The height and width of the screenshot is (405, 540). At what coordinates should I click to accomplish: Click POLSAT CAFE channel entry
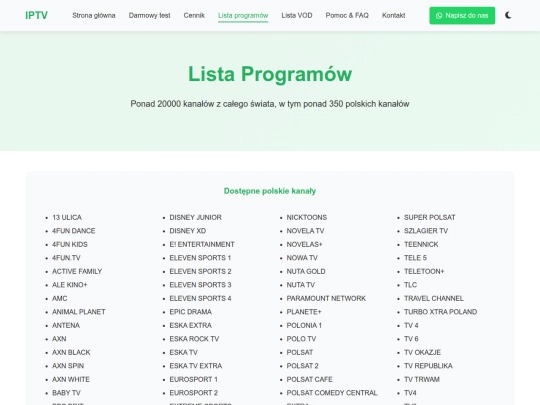coord(310,379)
